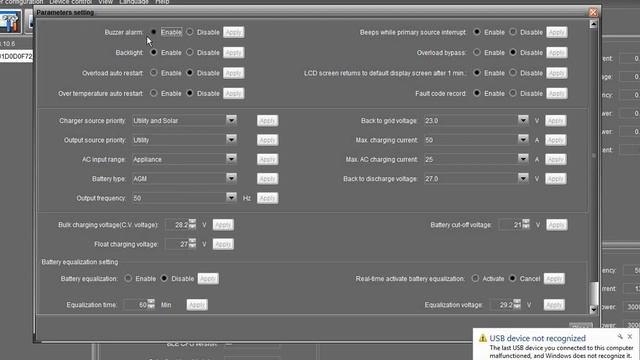Apply Battery equalization setting
Viewport: 640px width, 360px height.
[x=208, y=279]
